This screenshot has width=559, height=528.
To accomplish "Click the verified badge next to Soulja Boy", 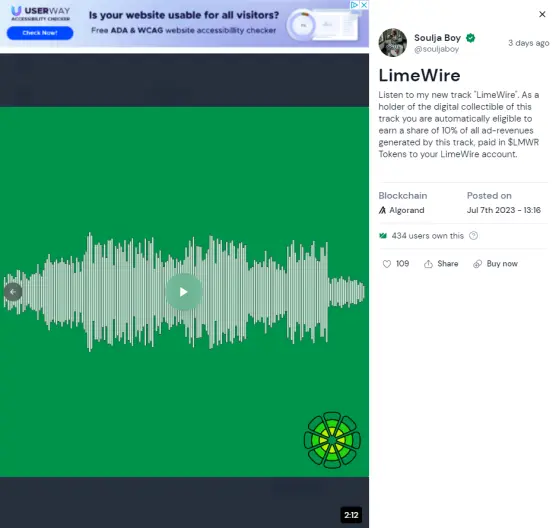I will [471, 38].
